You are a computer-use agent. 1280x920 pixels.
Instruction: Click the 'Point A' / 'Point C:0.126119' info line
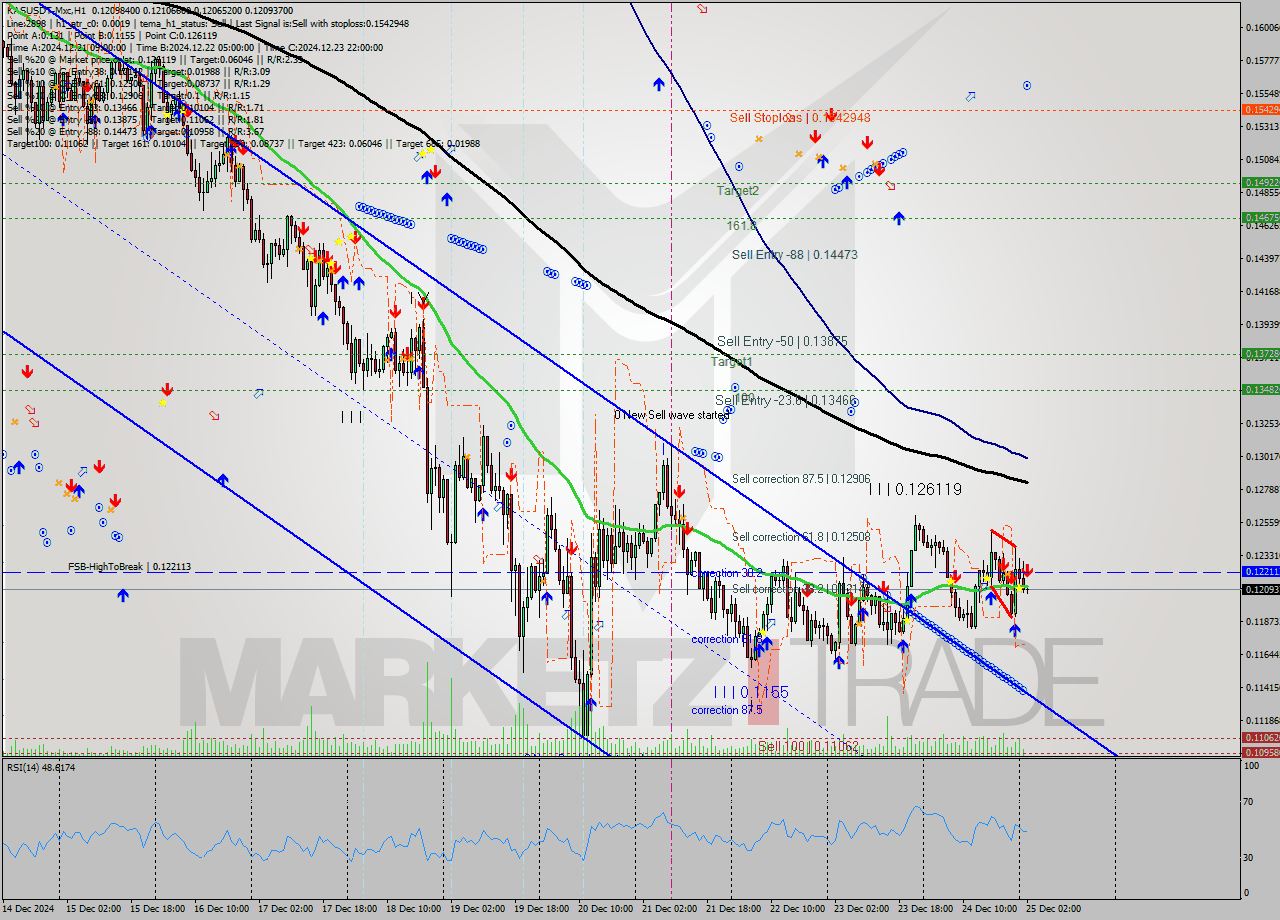click(x=111, y=35)
